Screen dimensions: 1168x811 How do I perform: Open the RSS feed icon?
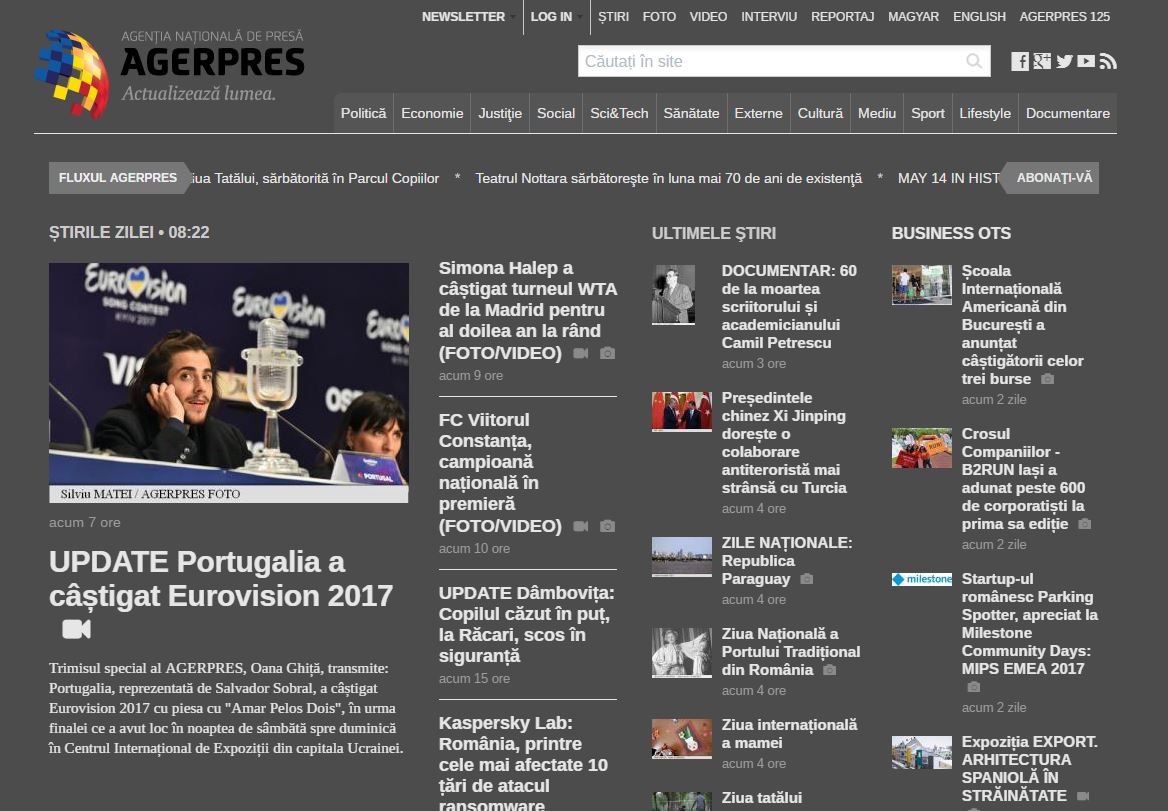pyautogui.click(x=1108, y=61)
